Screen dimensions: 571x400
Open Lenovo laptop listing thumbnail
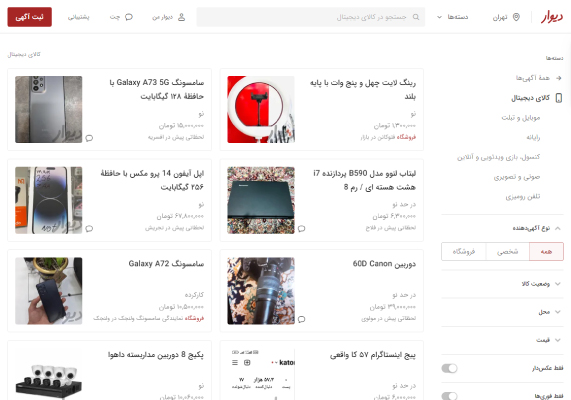(x=261, y=200)
